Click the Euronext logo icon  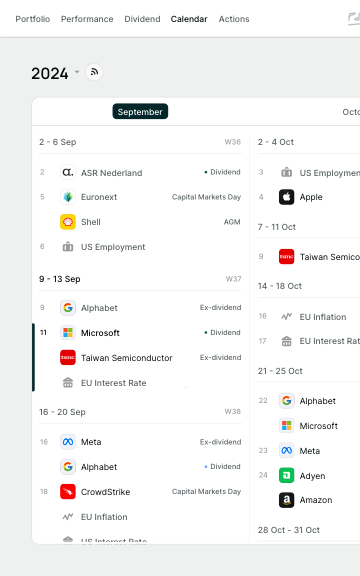point(68,197)
